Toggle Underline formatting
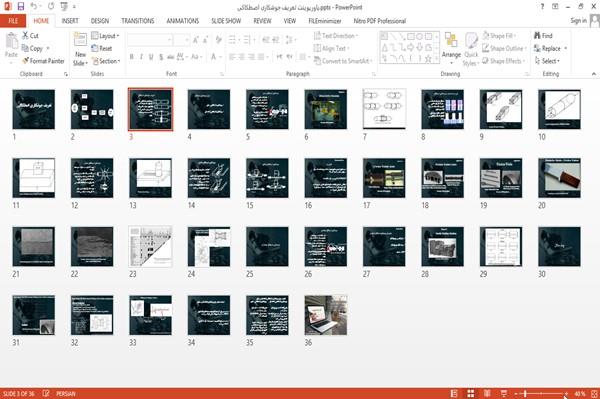600x399 pixels. [x=151, y=57]
